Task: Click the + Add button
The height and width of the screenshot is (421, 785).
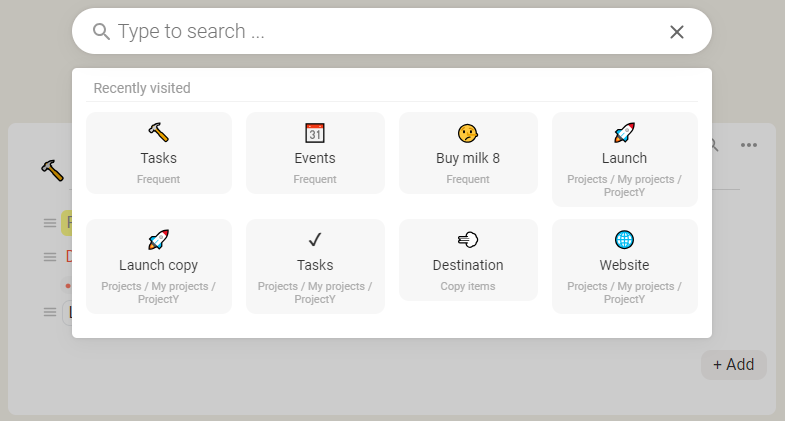Action: click(x=733, y=364)
